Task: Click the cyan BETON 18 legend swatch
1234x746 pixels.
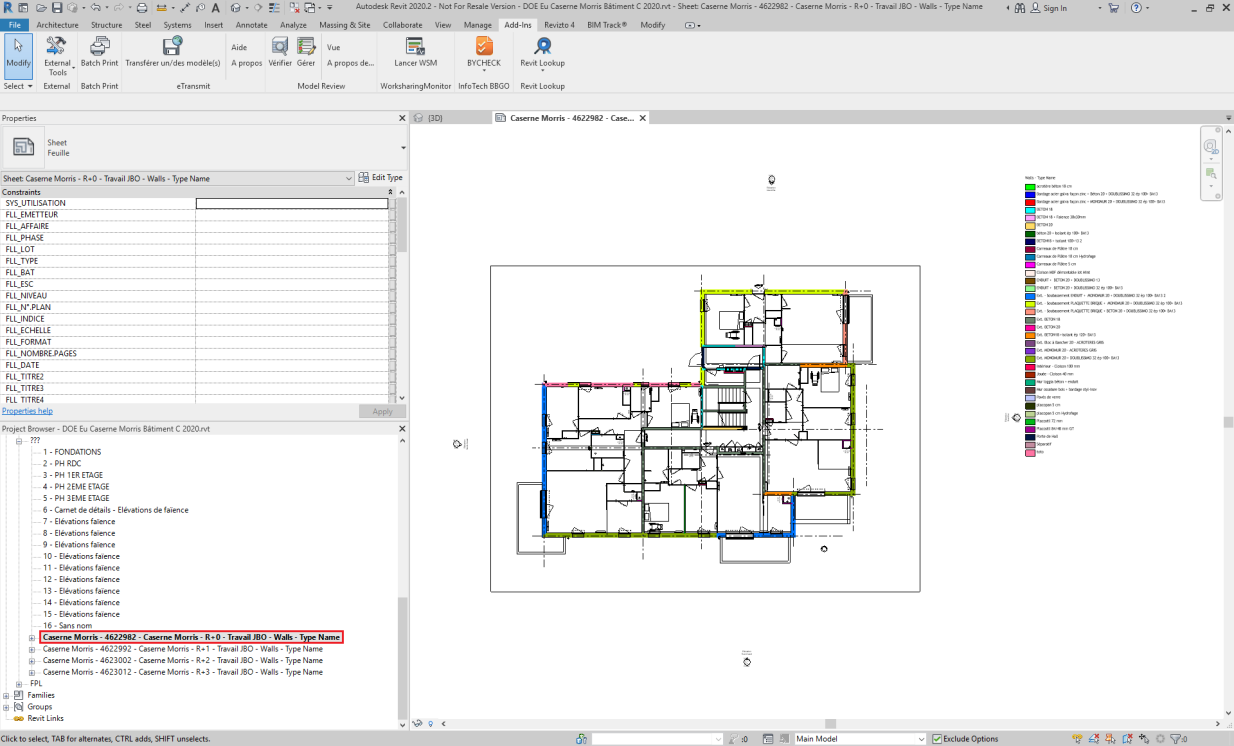Action: (x=1029, y=210)
